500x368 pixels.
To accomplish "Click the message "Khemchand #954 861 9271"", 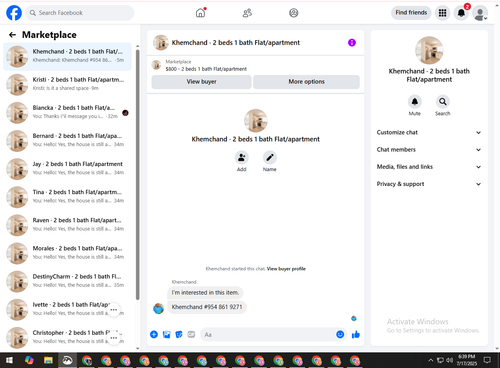I will tap(207, 307).
